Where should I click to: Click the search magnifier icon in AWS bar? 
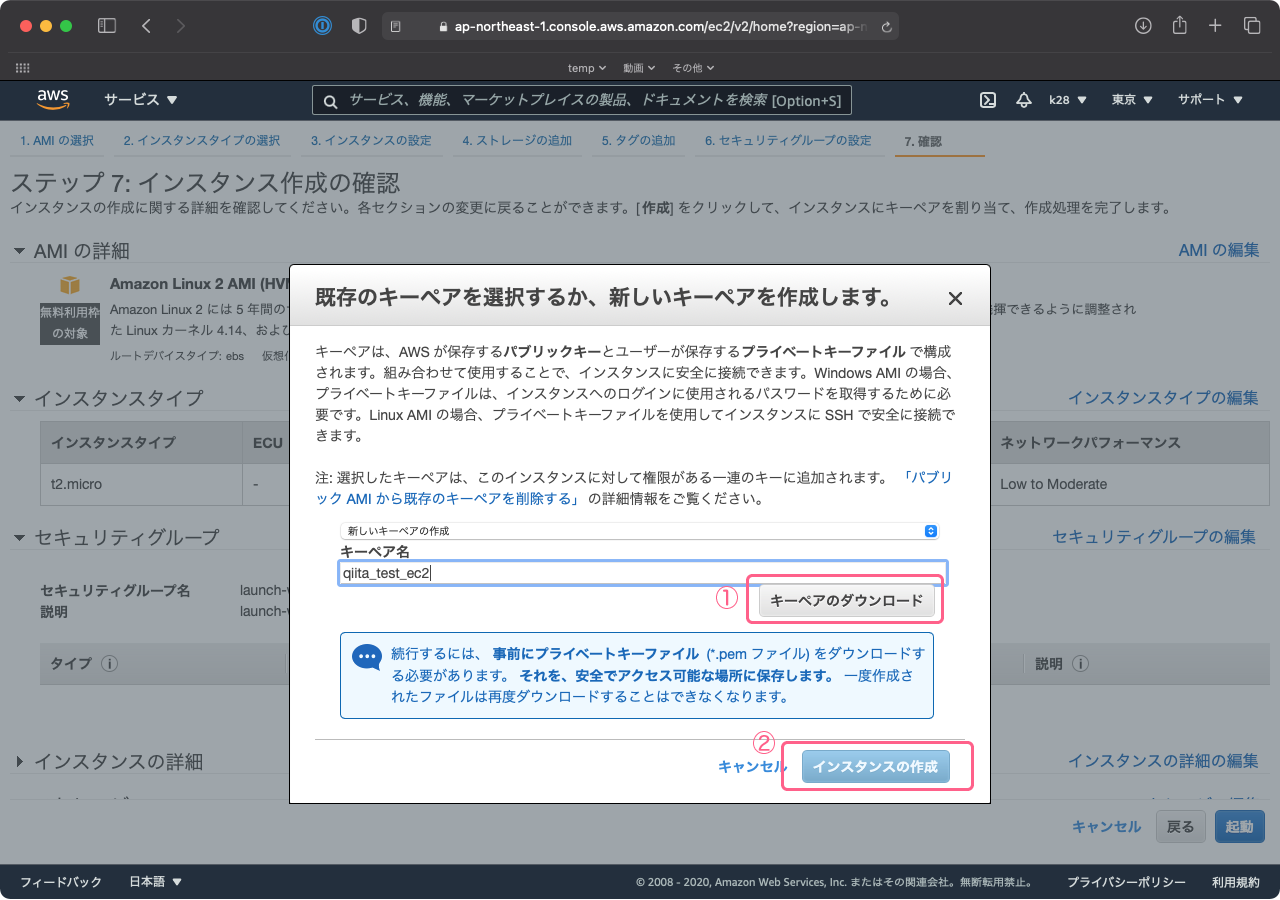coord(331,100)
